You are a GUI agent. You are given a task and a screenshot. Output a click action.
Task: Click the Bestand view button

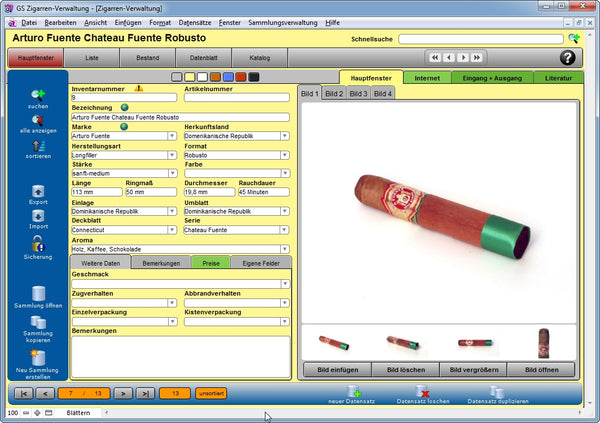148,58
